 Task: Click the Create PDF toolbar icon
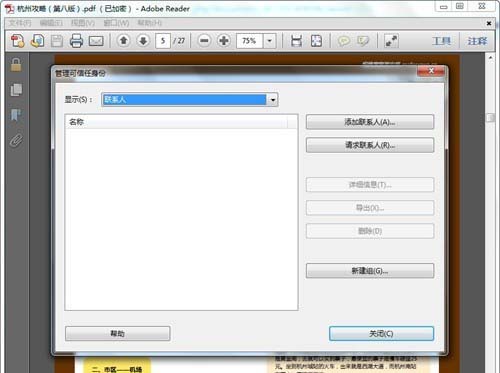[x=17, y=41]
